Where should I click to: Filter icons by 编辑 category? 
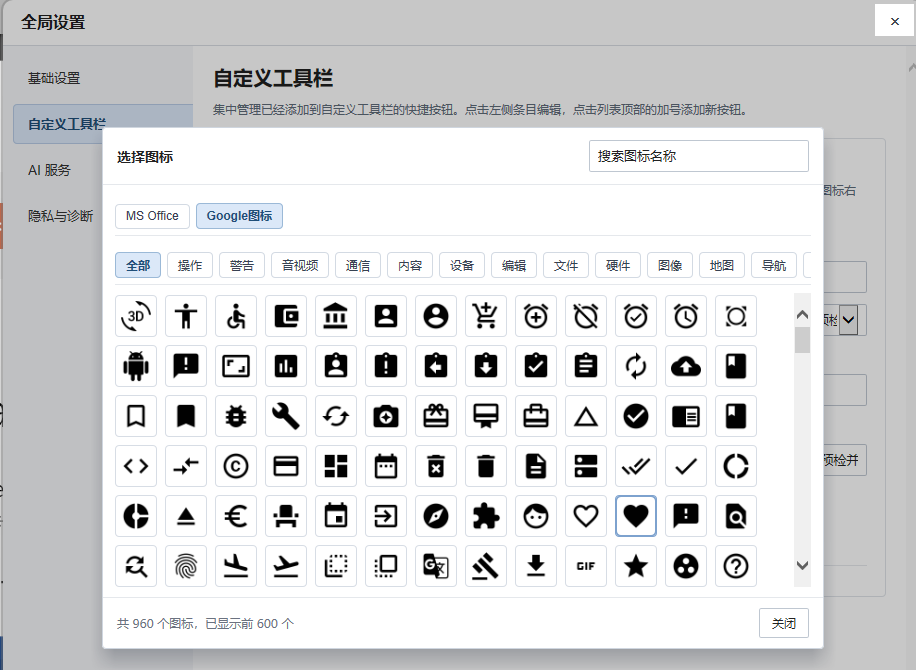(514, 265)
